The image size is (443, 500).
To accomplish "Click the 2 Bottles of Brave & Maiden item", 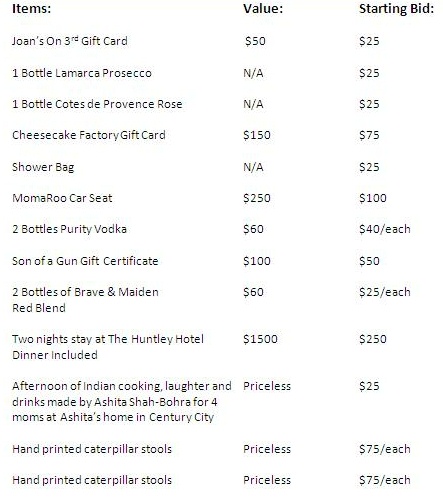I will (x=85, y=300).
